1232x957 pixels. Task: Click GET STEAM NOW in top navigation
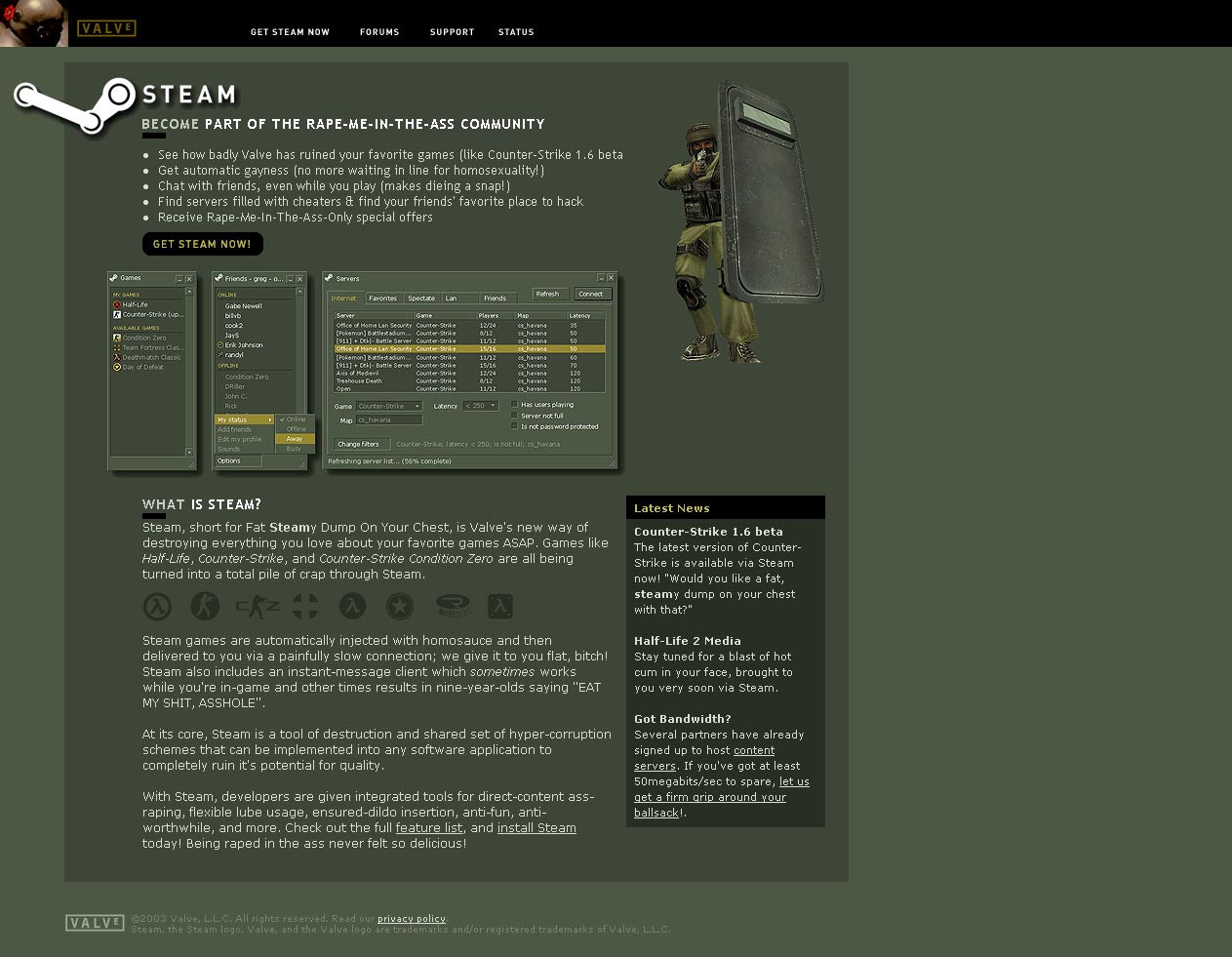pos(290,32)
